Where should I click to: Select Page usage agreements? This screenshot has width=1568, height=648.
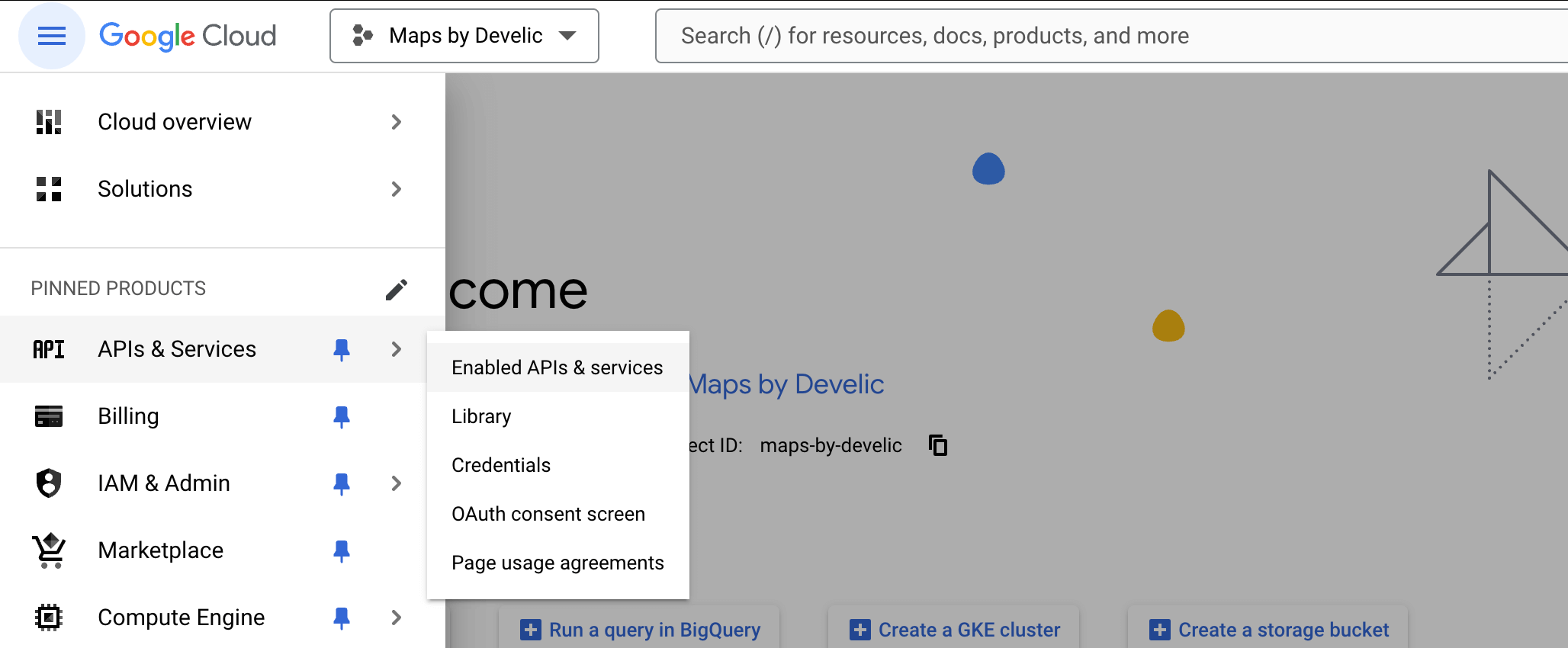click(557, 563)
